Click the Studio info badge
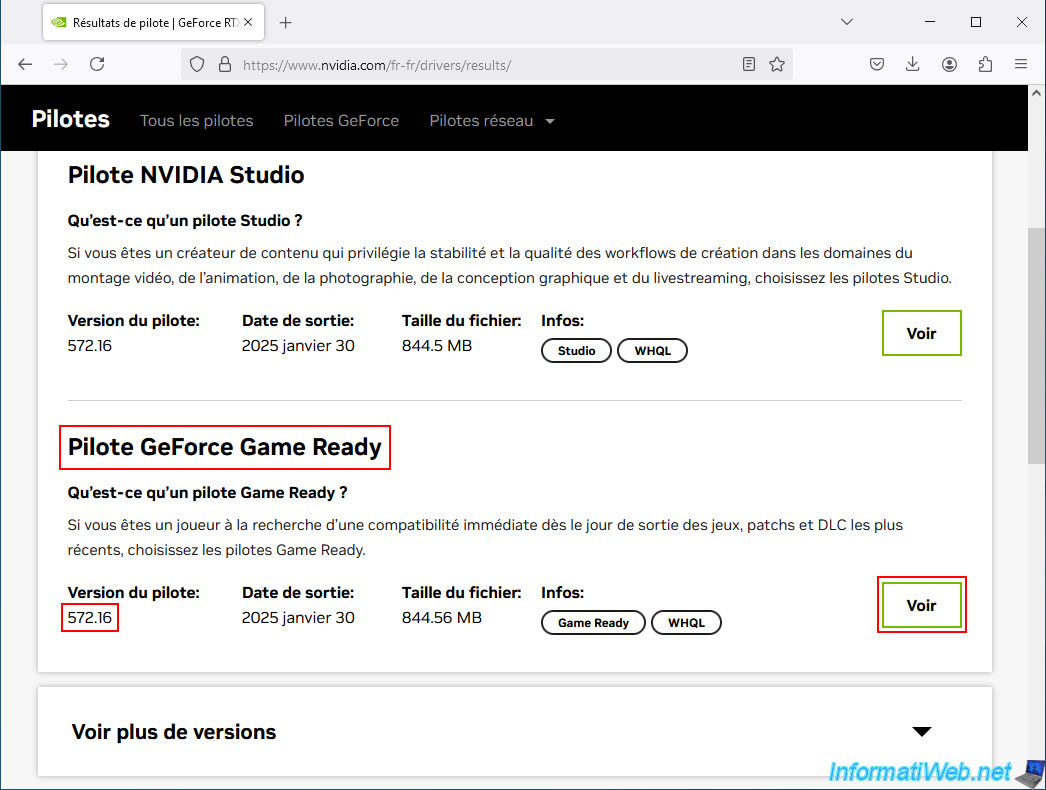Viewport: 1046px width, 790px height. (576, 351)
